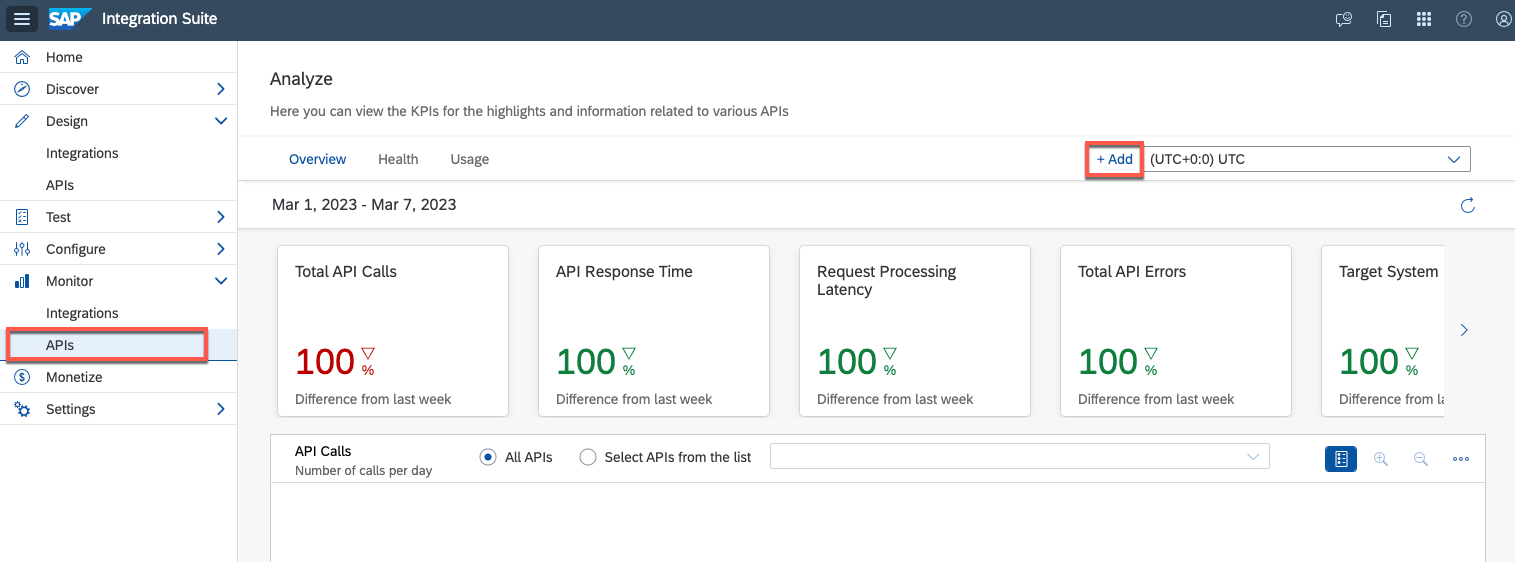1515x562 pixels.
Task: Expand the Settings menu chevron
Action: [221, 409]
